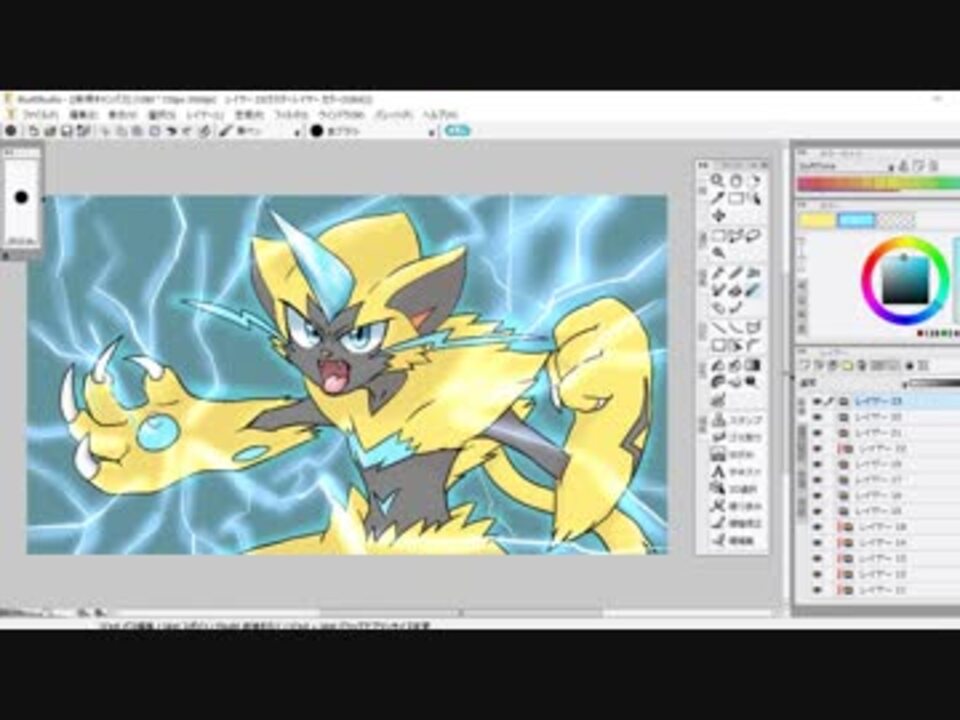Click inside the color wheel saturation square
Image resolution: width=960 pixels, height=720 pixels.
pyautogui.click(x=905, y=281)
